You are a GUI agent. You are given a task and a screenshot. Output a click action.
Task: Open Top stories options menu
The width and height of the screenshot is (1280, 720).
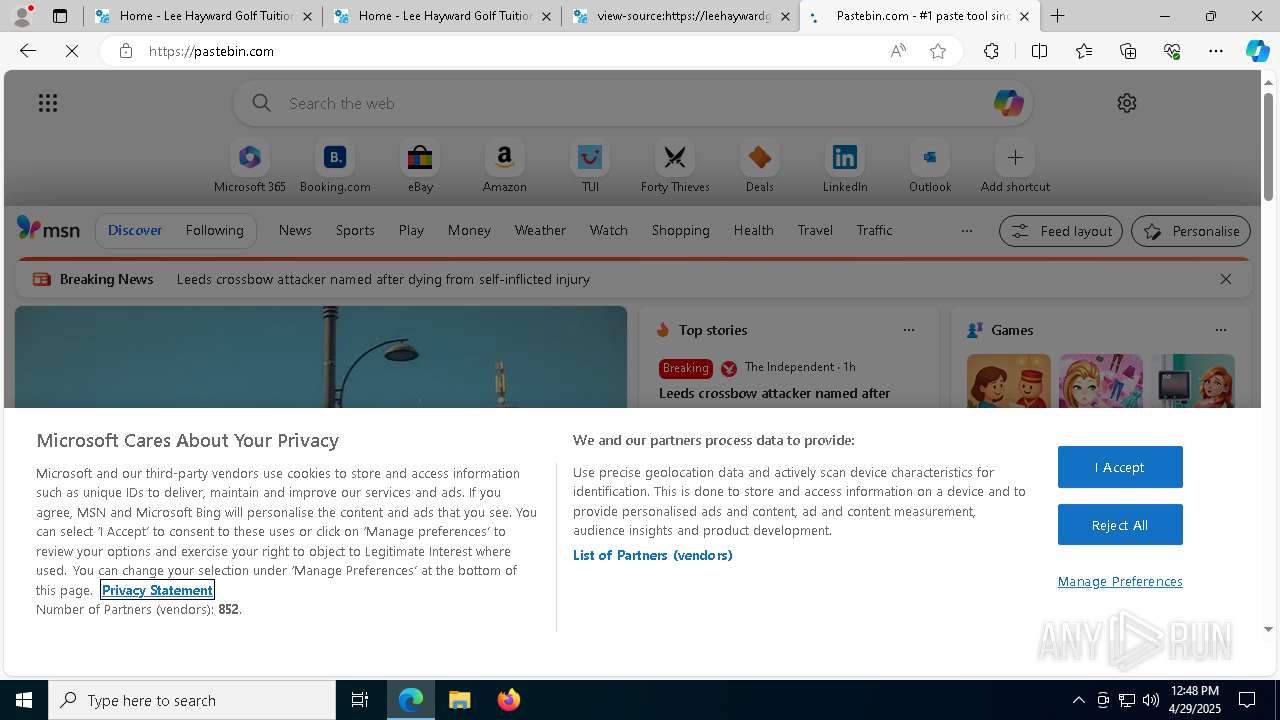[x=909, y=330]
